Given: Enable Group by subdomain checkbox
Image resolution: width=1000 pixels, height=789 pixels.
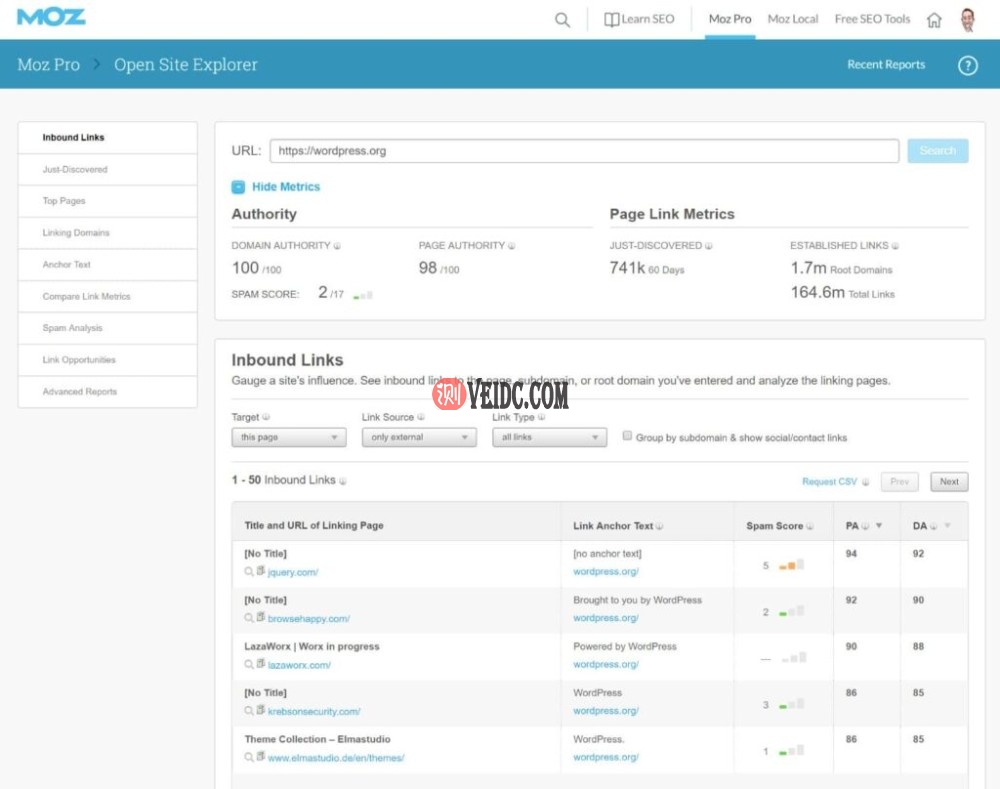Looking at the screenshot, I should coord(627,436).
